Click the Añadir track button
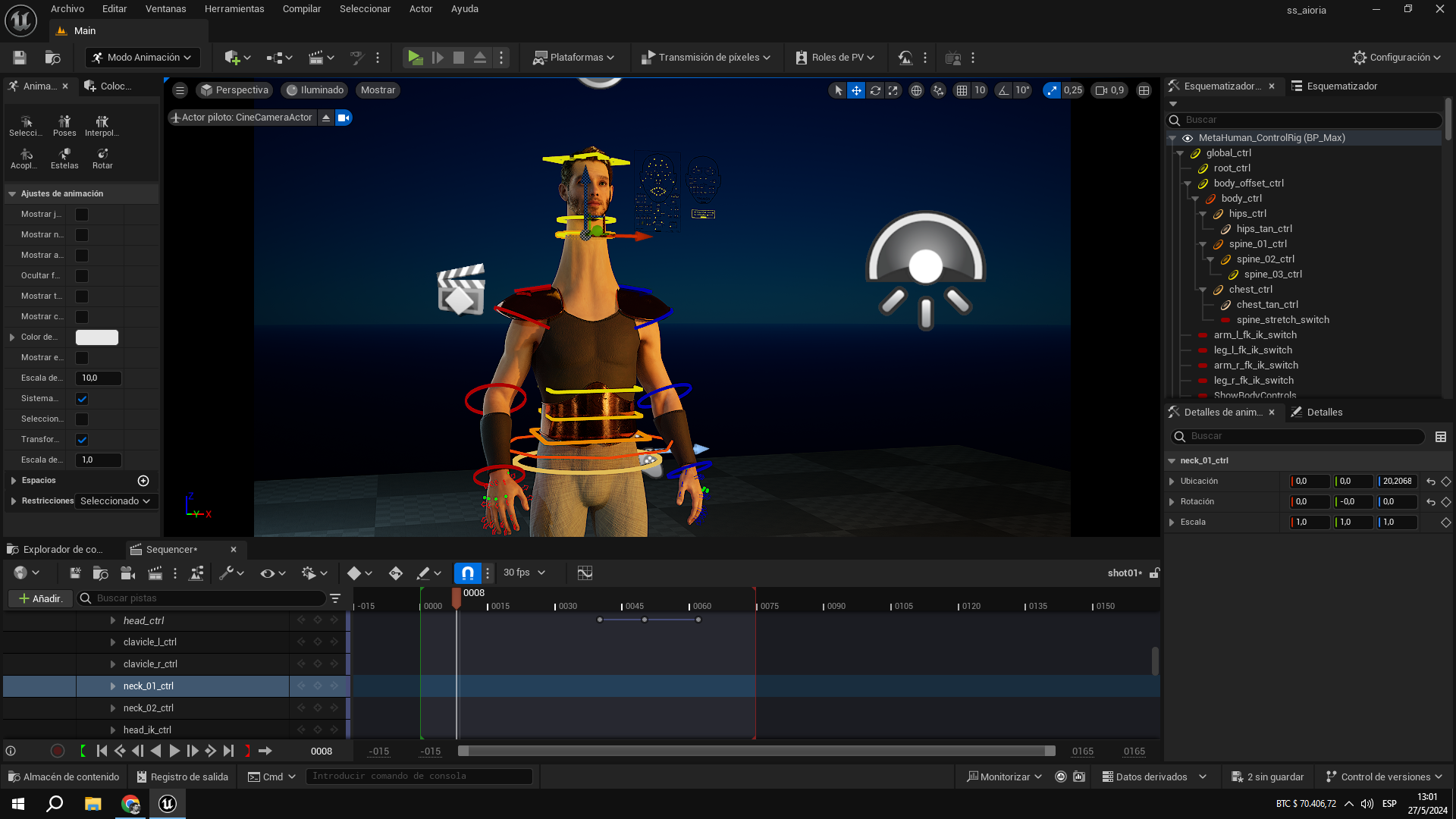Screen dimensions: 1456x819 point(40,599)
